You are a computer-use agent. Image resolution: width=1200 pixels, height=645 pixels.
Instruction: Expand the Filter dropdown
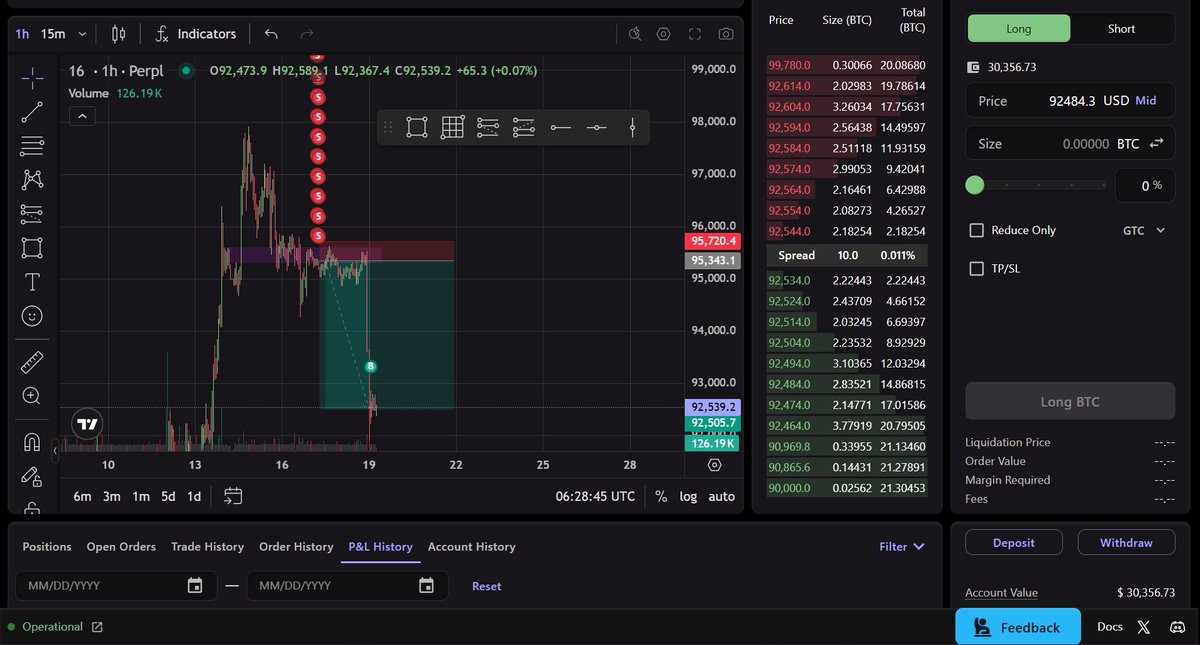902,547
